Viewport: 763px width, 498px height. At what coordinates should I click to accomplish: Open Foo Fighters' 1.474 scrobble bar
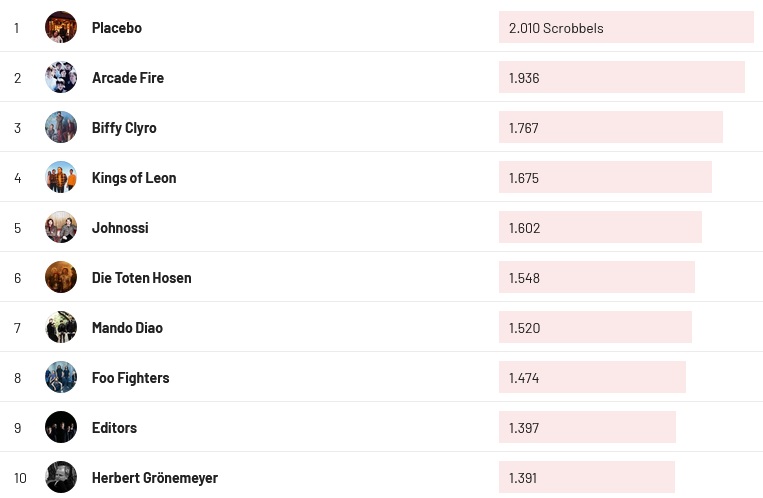592,378
